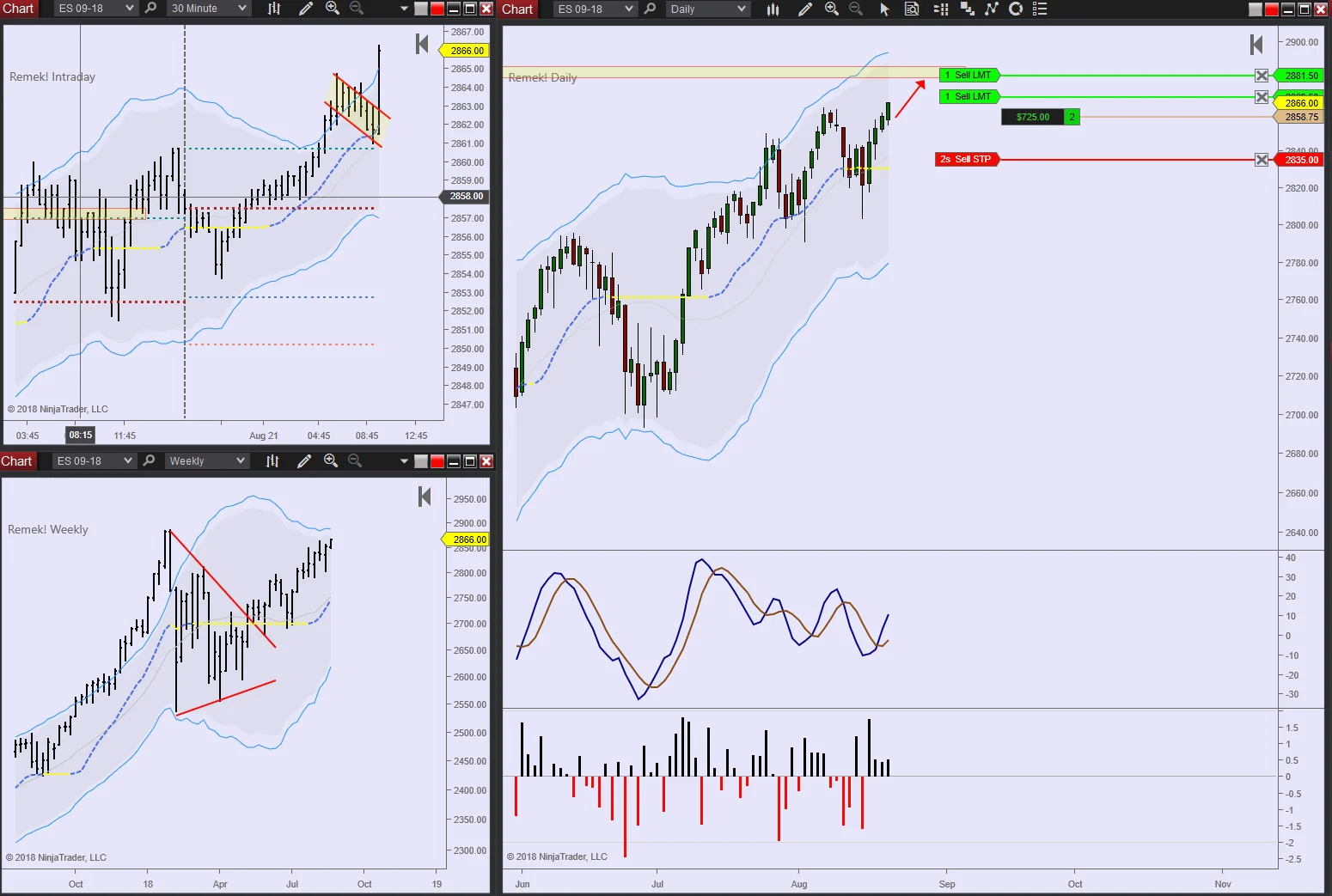Expand toolbar overflow arrow in 30 Minute chart
This screenshot has height=896, width=1332.
click(x=404, y=9)
